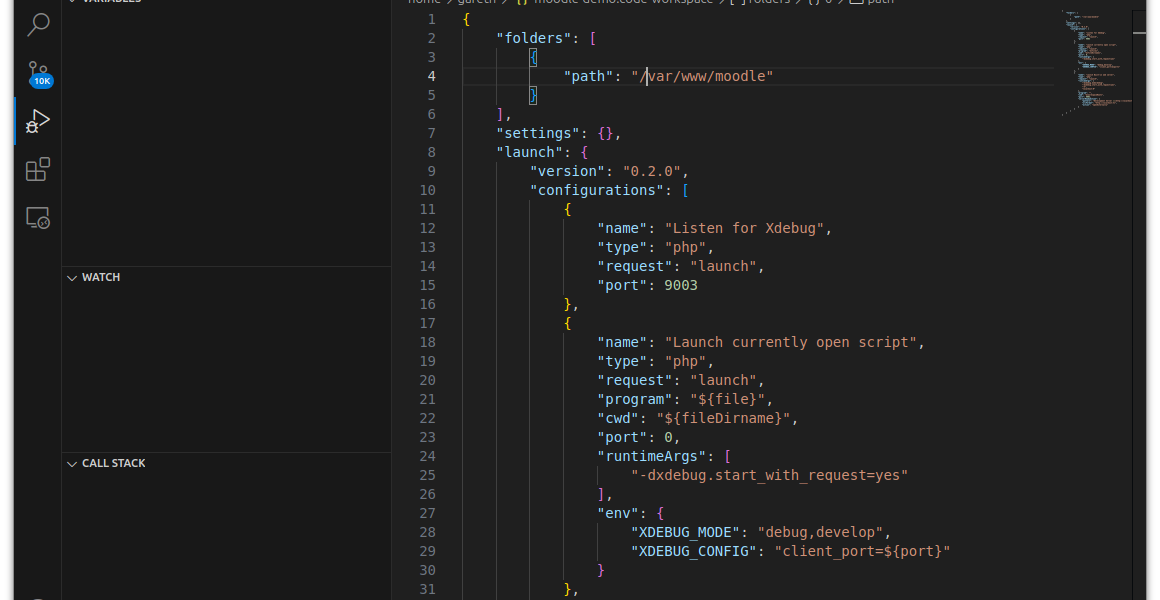Click line number 11 in gutter

[x=428, y=209]
